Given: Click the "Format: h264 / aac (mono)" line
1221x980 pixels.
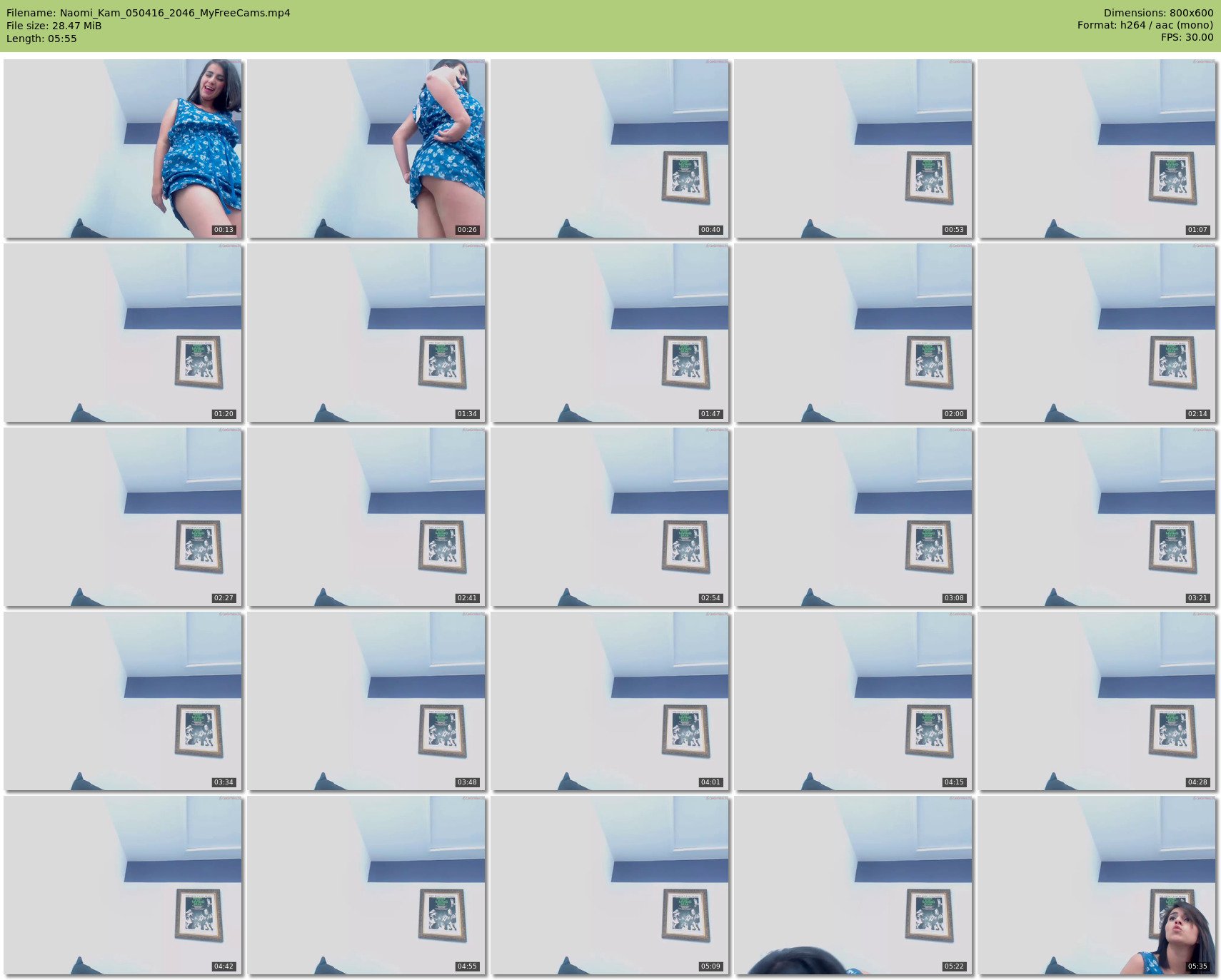Looking at the screenshot, I should tap(1145, 25).
